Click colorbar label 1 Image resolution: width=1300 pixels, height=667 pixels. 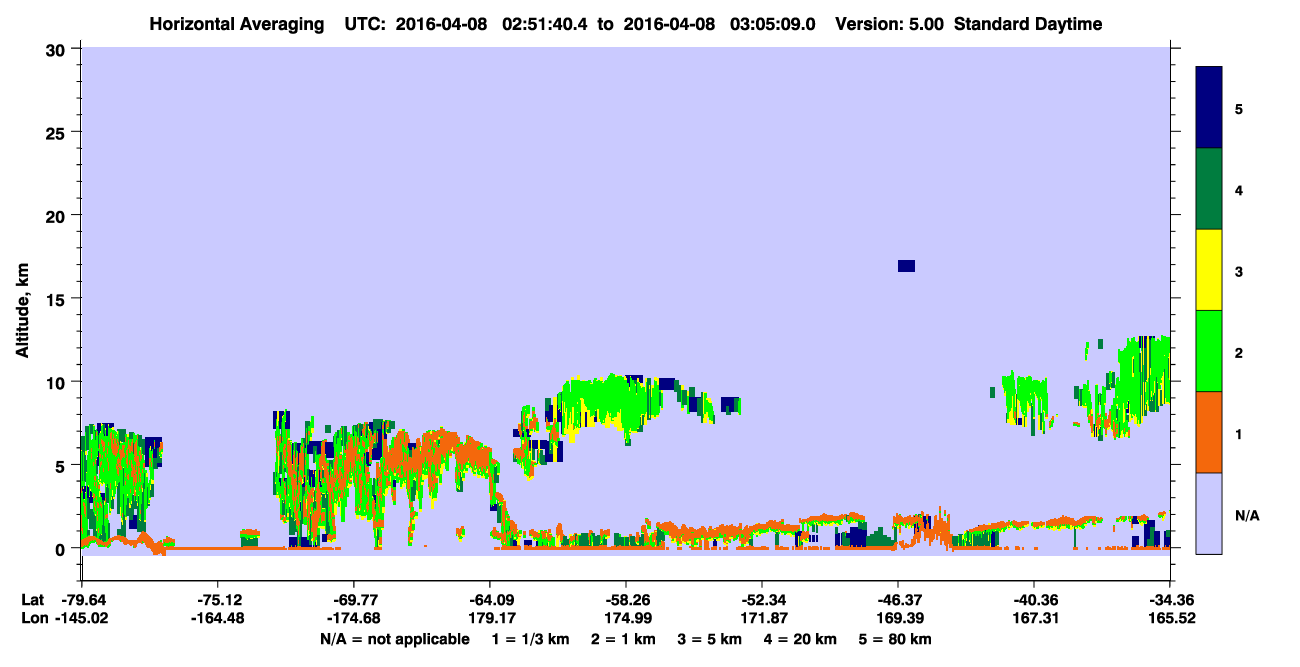click(x=1239, y=432)
